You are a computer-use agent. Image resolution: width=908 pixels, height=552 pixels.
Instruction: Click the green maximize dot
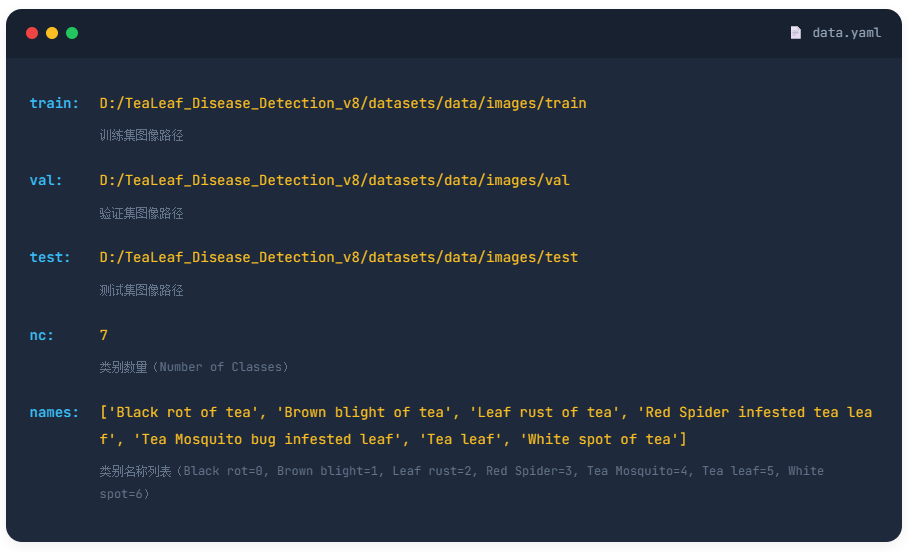pos(72,33)
